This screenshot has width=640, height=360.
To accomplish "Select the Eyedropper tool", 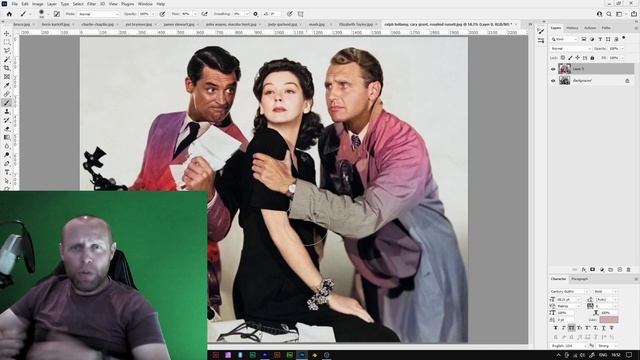I will 7,85.
